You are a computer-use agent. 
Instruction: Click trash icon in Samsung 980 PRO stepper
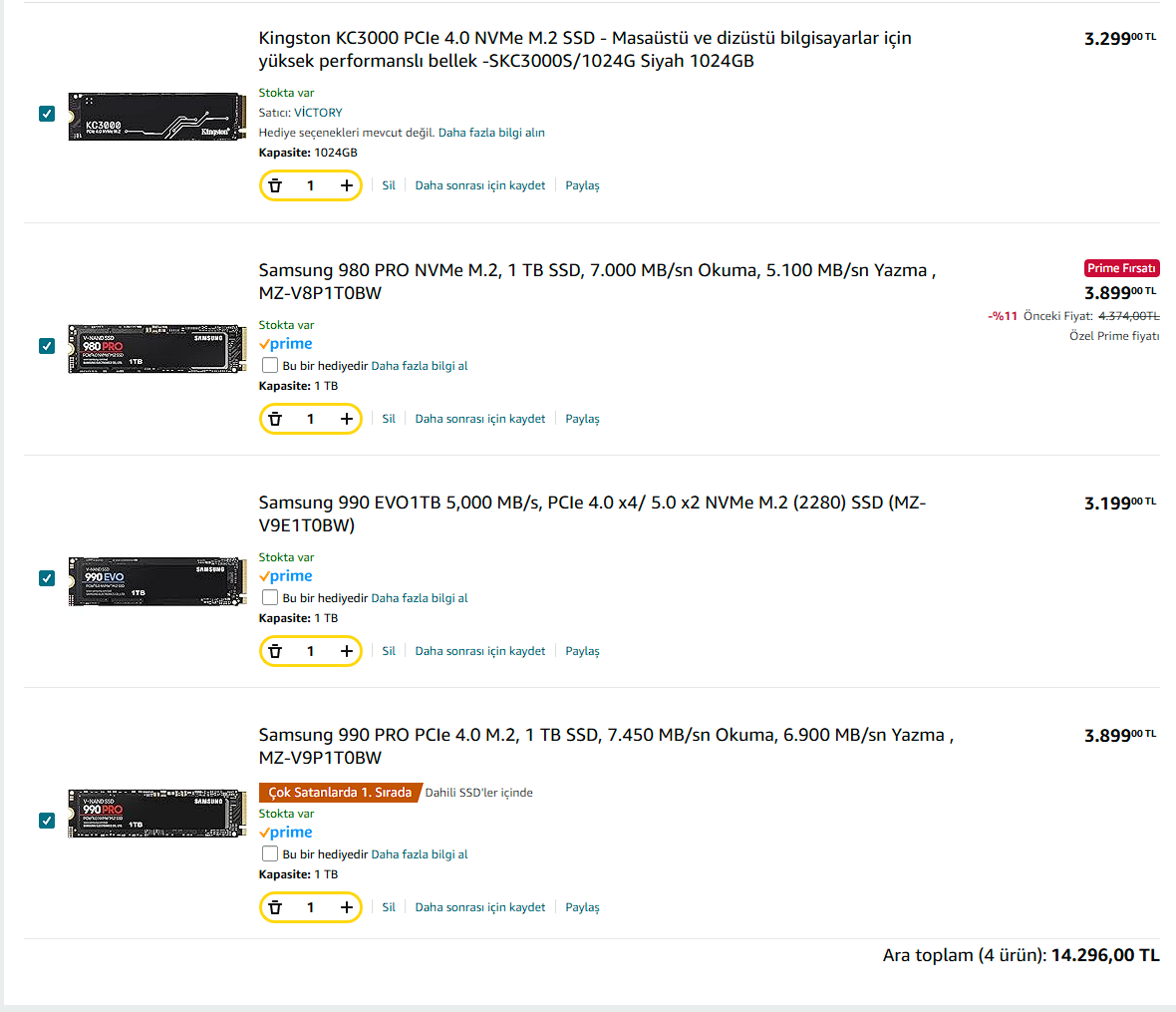tap(275, 419)
